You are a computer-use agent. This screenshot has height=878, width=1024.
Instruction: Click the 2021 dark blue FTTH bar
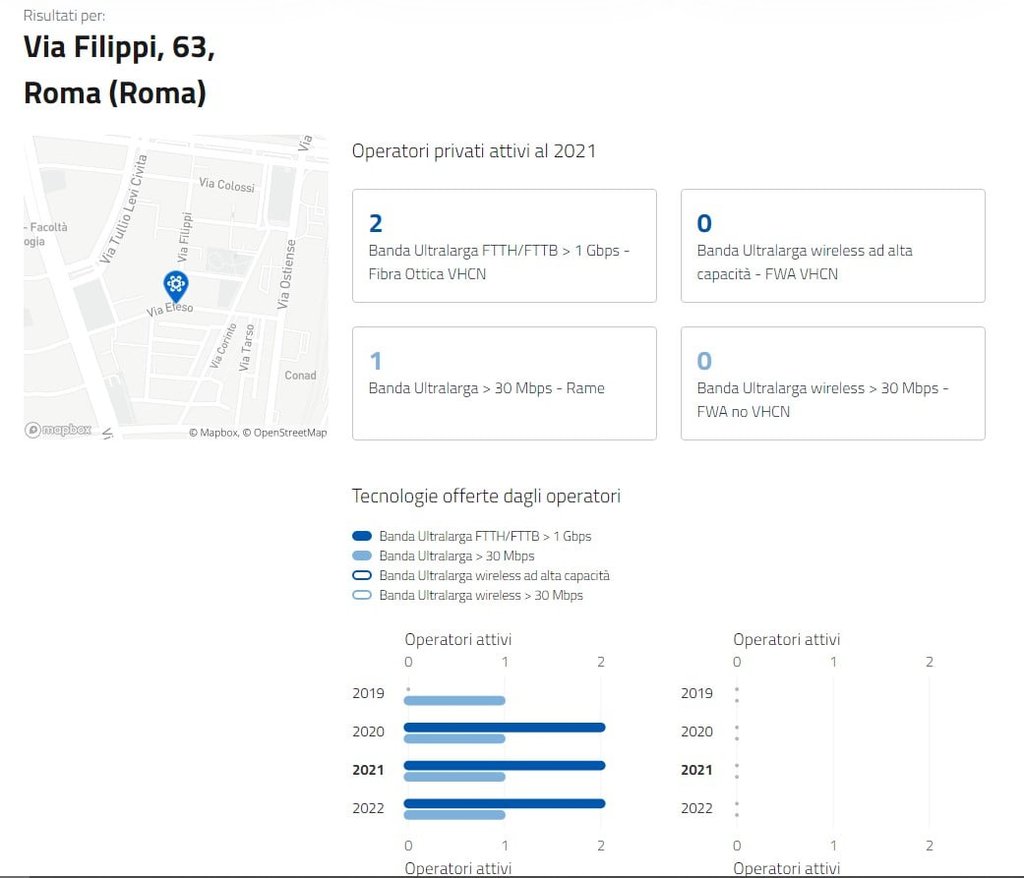tap(504, 765)
